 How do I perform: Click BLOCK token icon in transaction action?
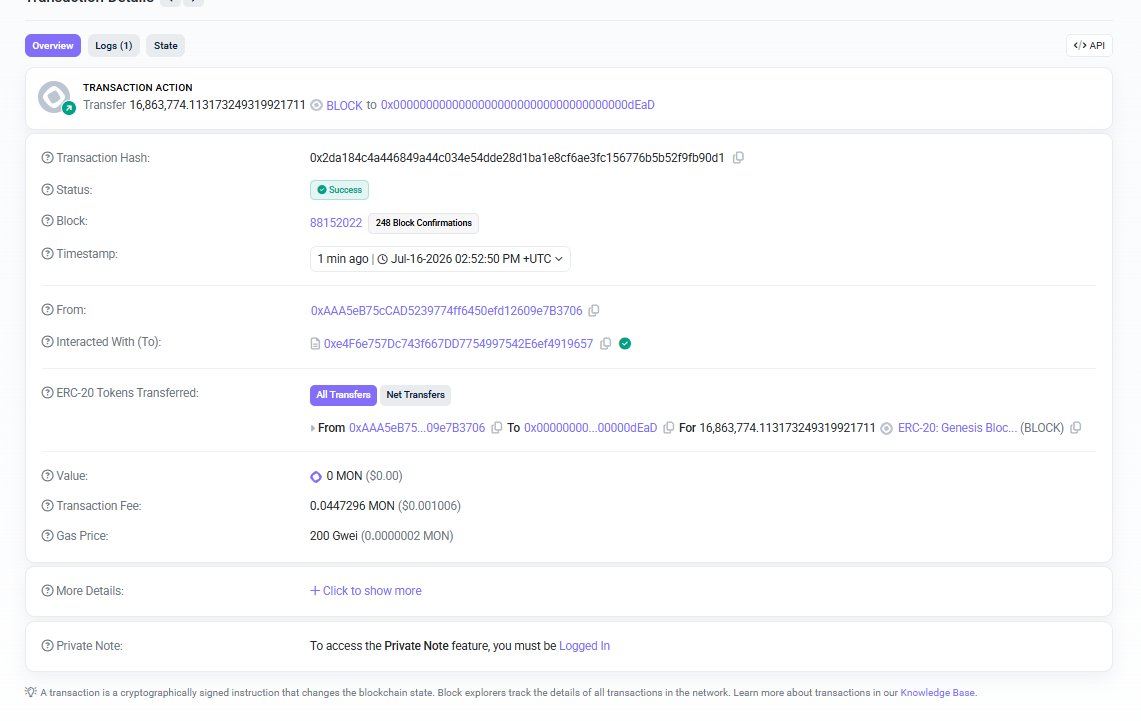(317, 105)
